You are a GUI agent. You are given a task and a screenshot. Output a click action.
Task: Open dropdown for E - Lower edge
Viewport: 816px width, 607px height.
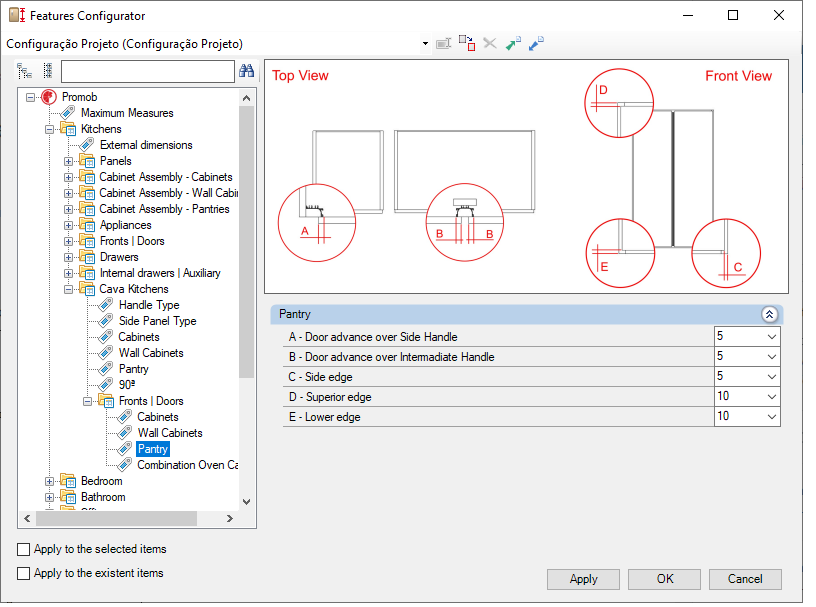point(772,416)
